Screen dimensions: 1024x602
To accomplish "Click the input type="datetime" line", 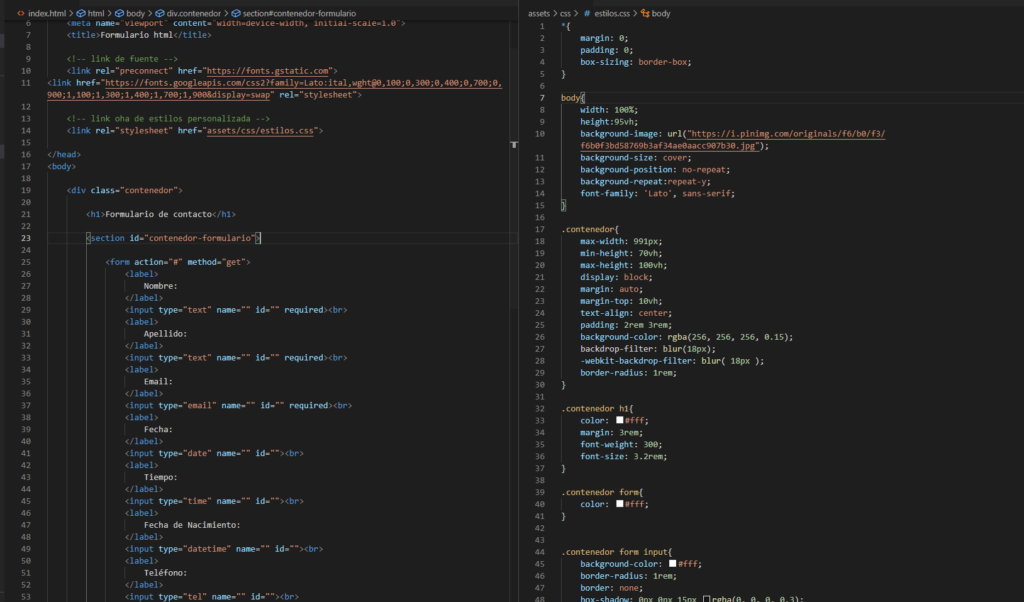I will point(224,549).
